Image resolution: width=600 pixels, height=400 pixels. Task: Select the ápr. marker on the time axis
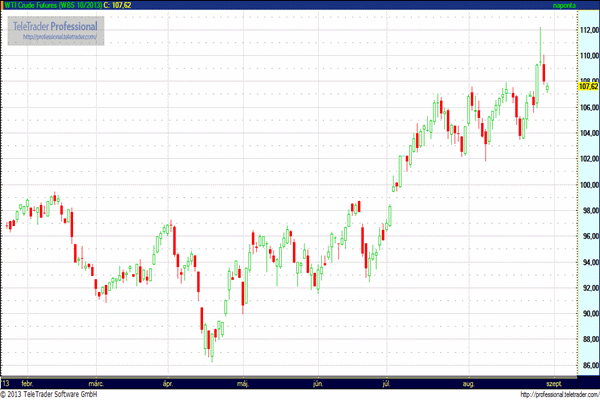click(x=168, y=383)
